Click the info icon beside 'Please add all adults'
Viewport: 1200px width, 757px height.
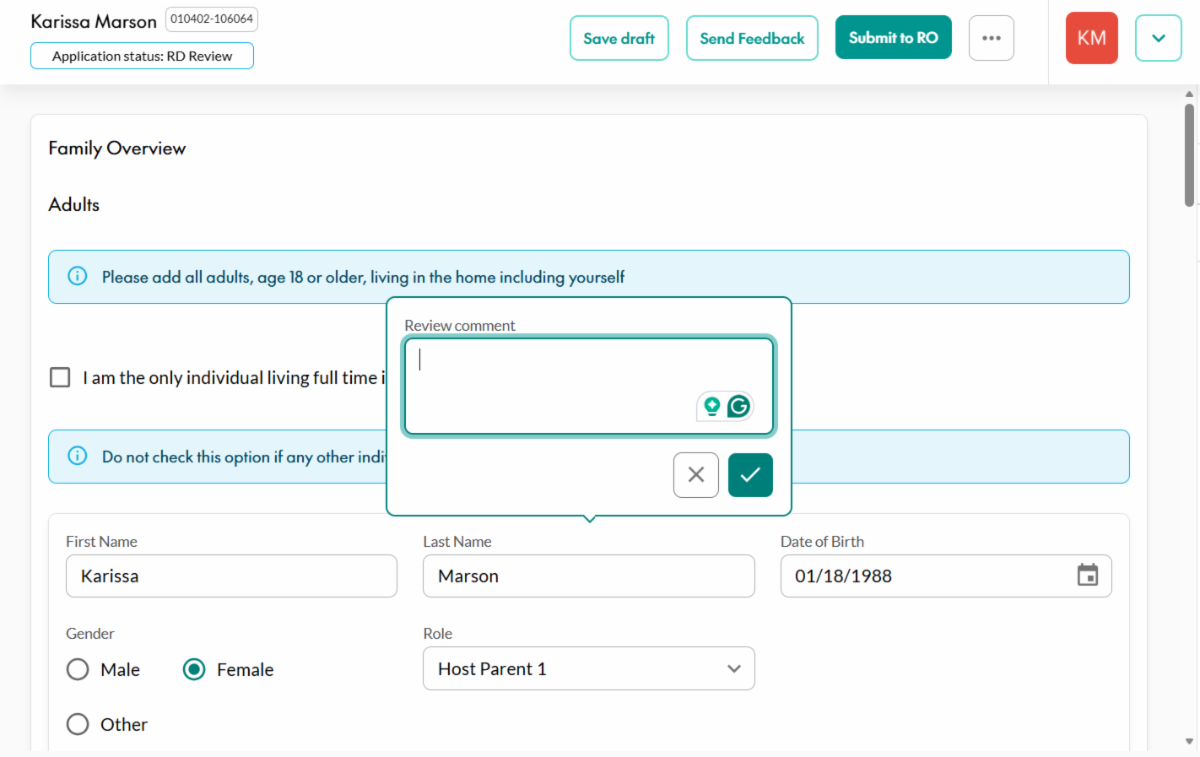77,276
